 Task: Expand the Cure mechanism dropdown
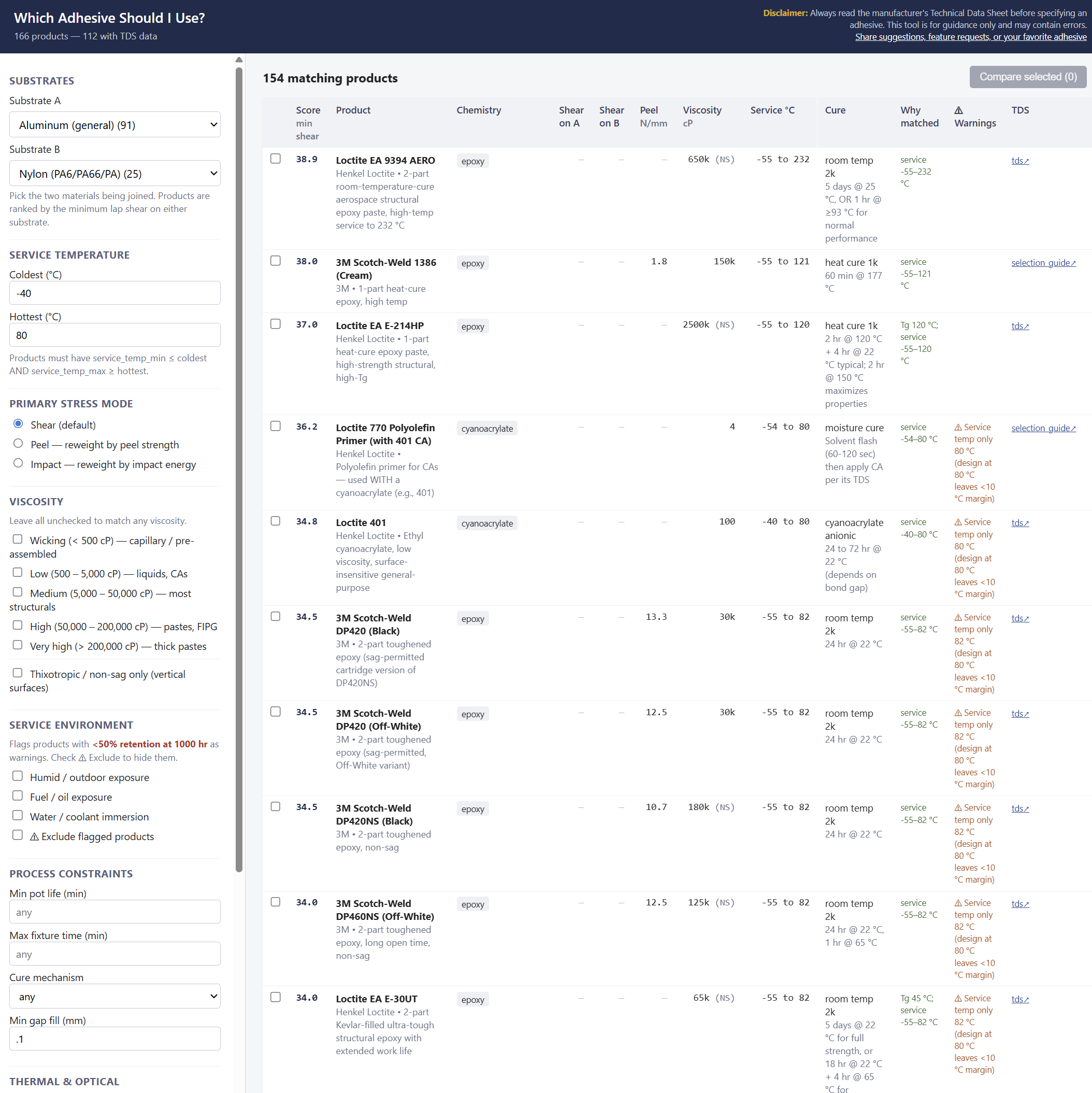[x=115, y=996]
